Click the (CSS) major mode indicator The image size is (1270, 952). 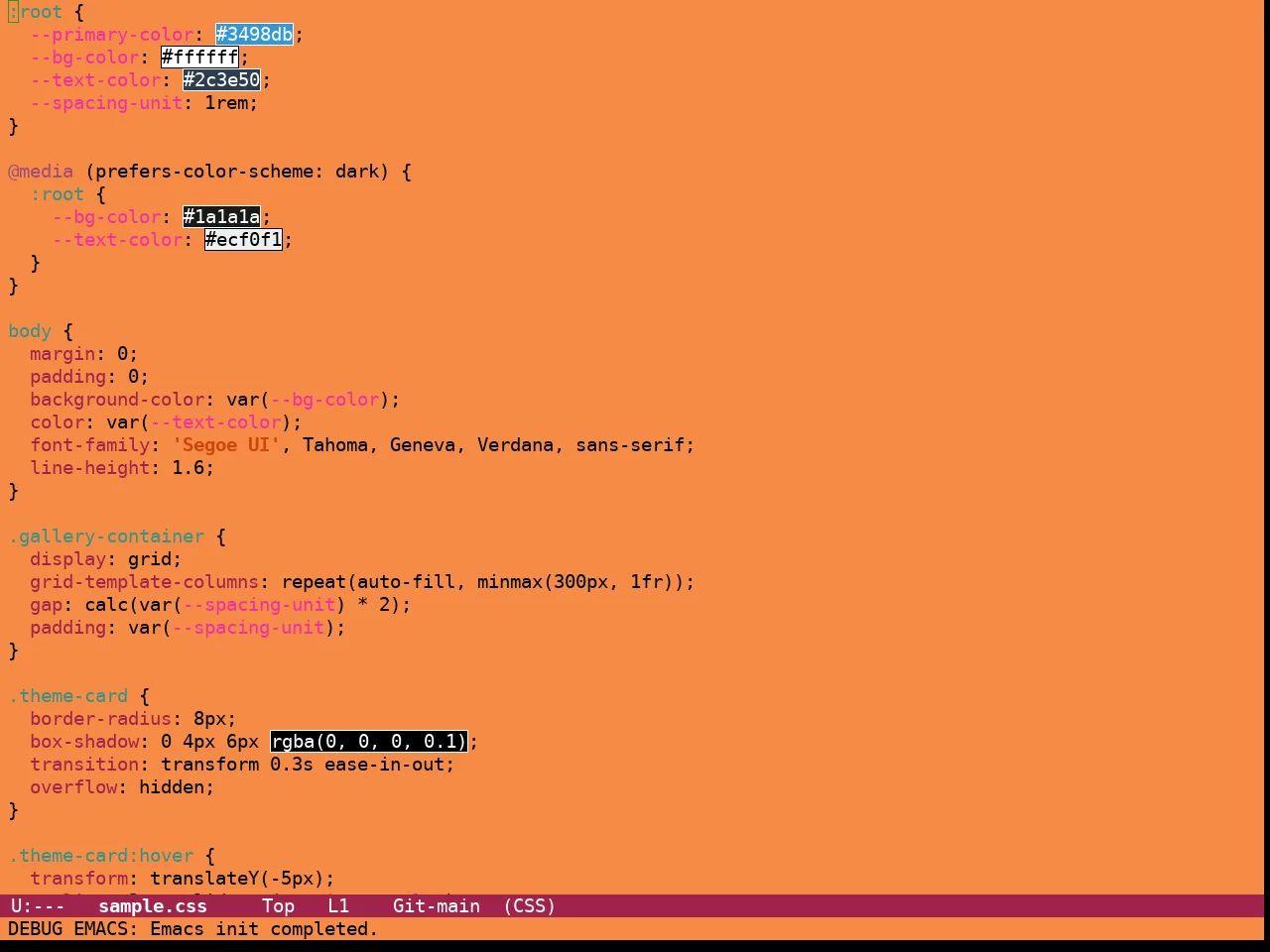(x=529, y=906)
